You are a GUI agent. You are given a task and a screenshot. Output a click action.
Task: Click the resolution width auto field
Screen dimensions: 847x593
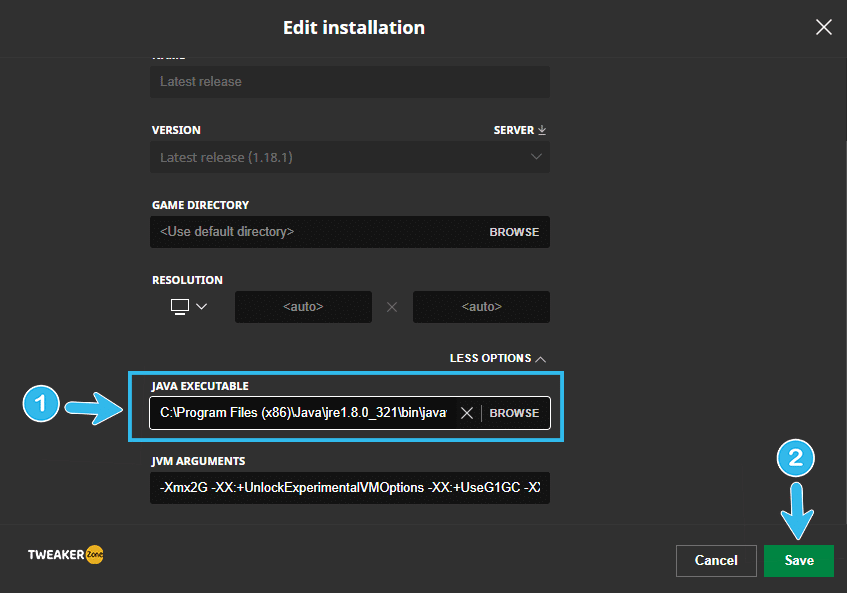pos(303,307)
